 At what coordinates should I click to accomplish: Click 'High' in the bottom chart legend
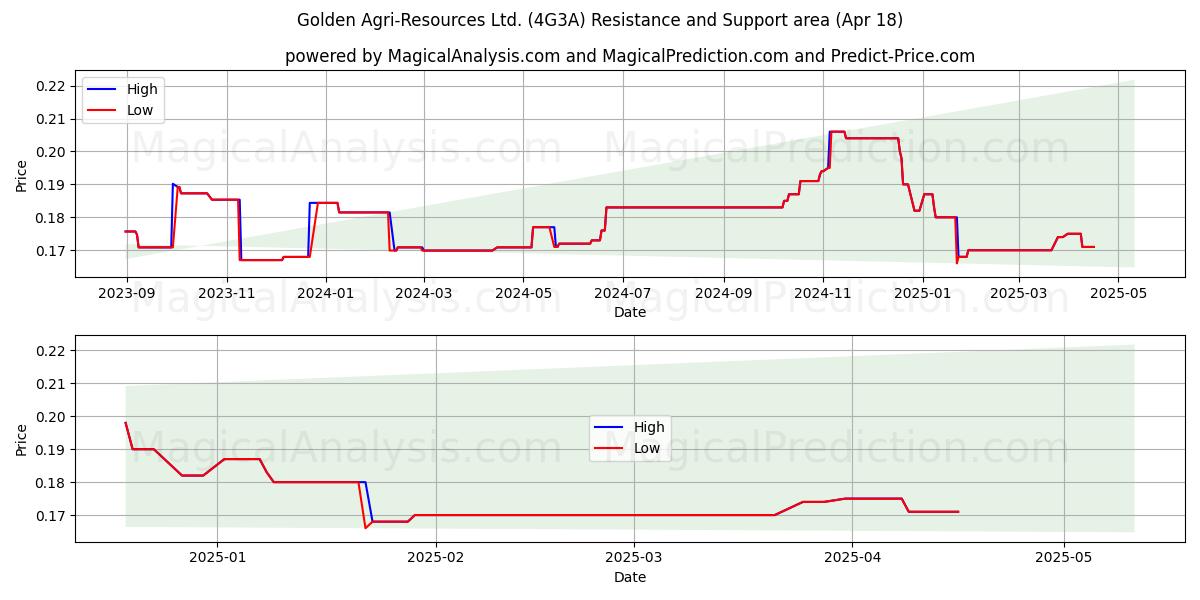649,427
